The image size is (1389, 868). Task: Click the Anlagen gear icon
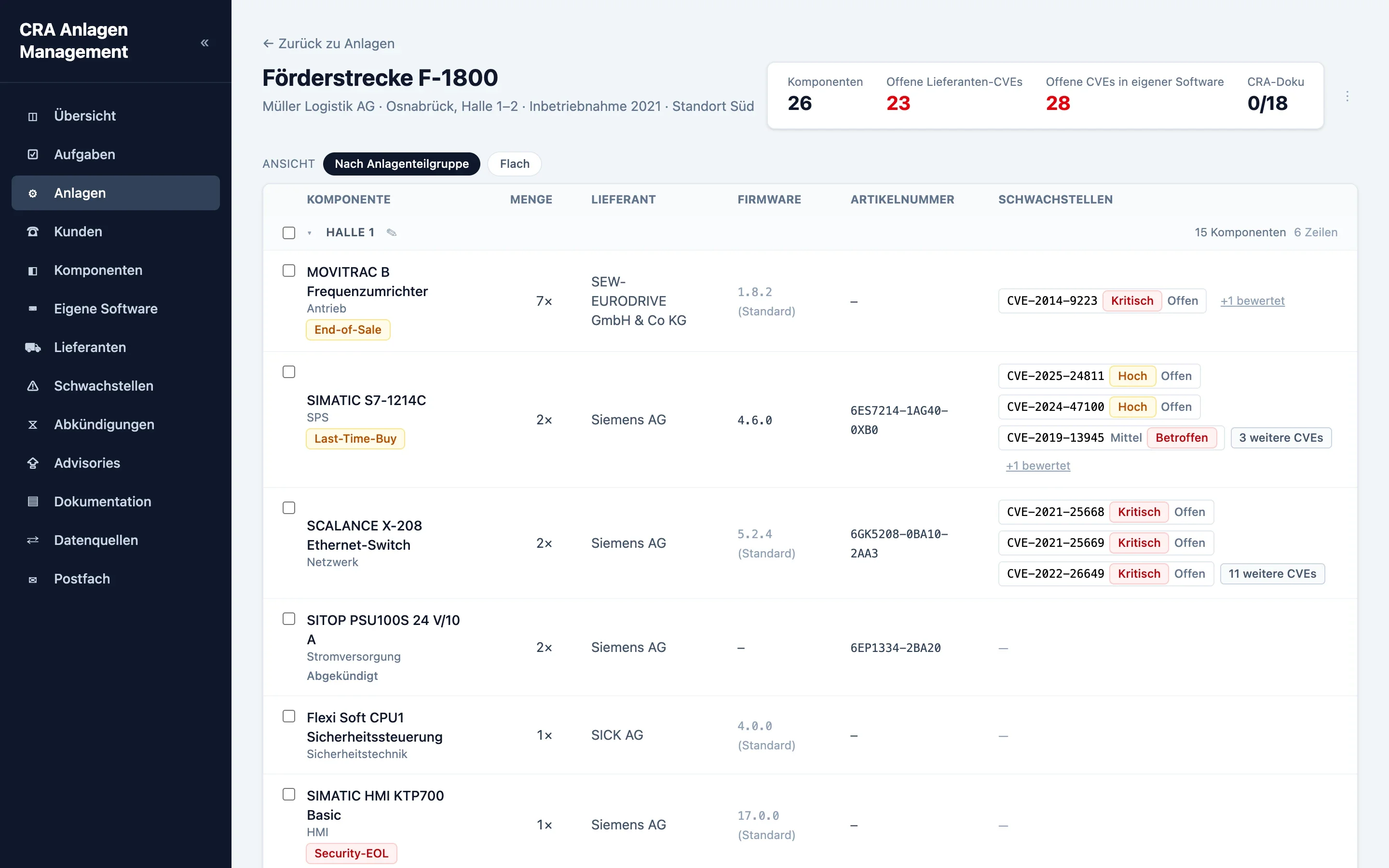[x=33, y=193]
